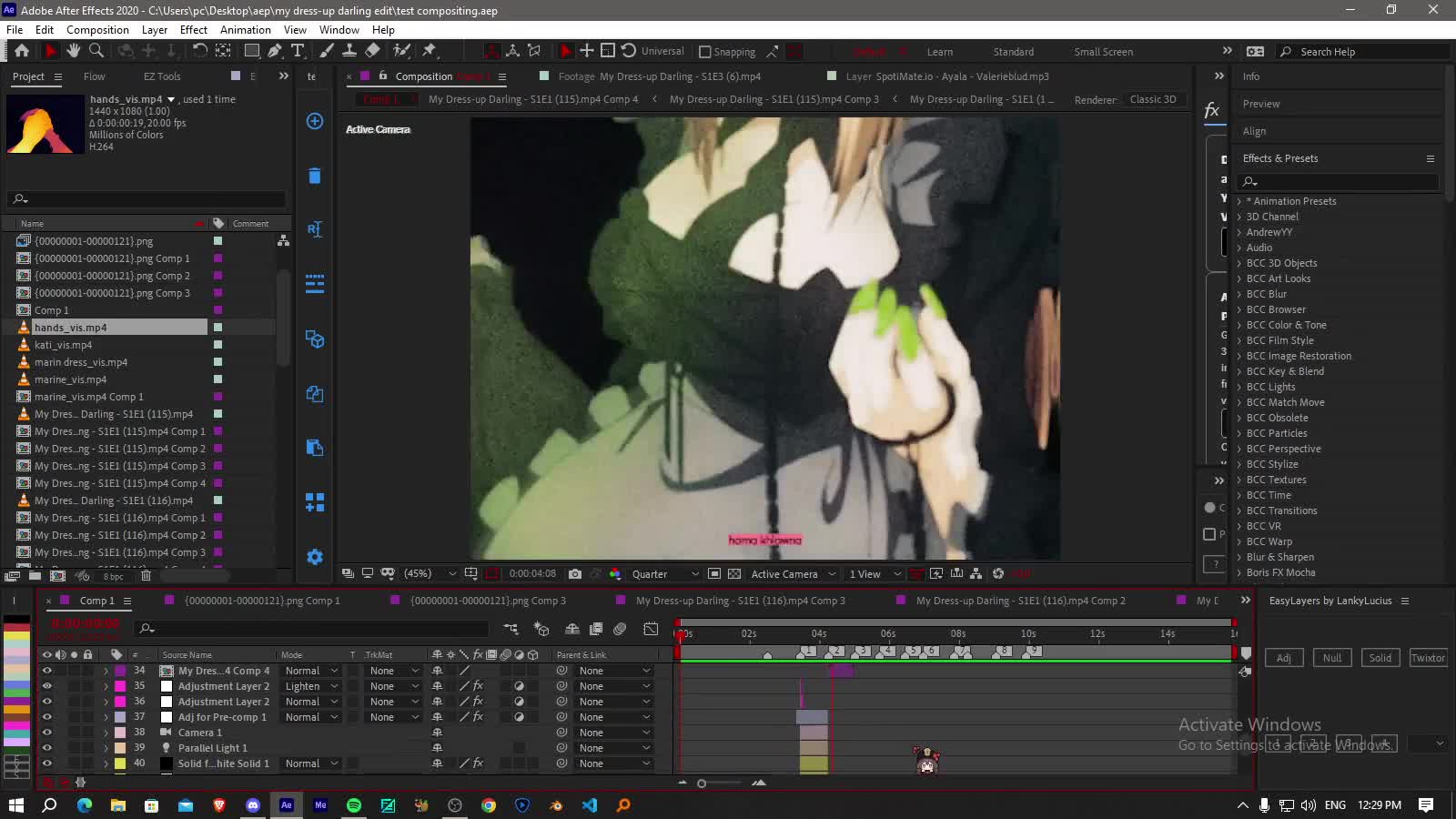Select the Zoom tool magnifier
Image resolution: width=1456 pixels, height=819 pixels.
(96, 51)
